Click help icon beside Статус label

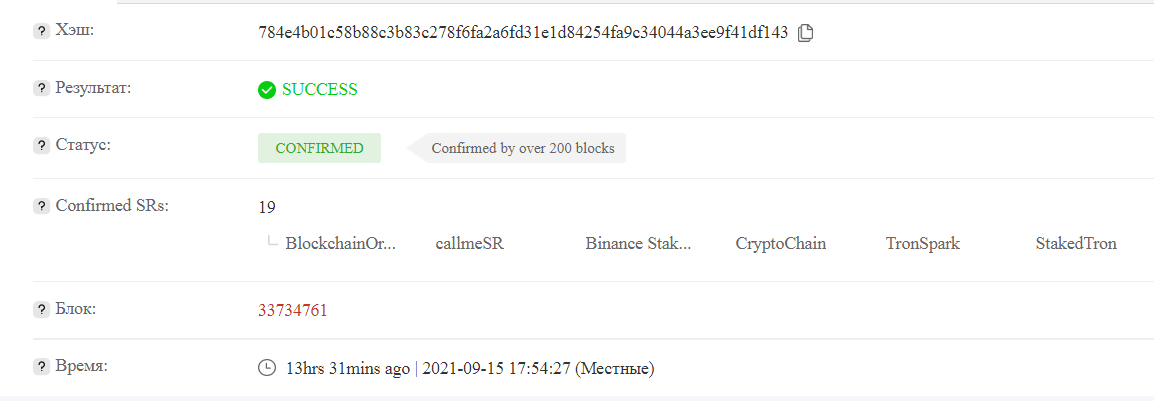click(x=41, y=146)
